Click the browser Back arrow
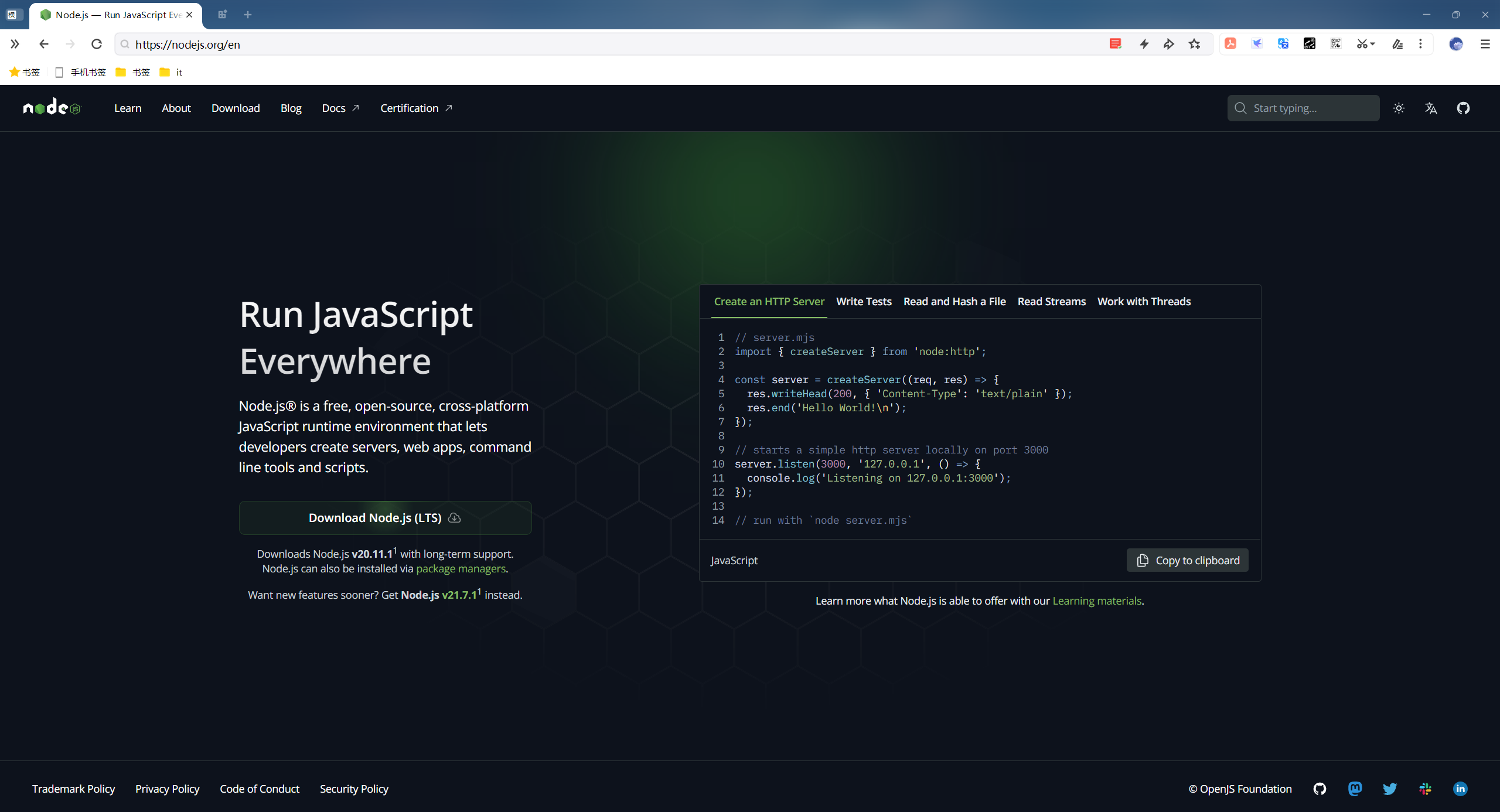This screenshot has width=1500, height=812. (43, 44)
